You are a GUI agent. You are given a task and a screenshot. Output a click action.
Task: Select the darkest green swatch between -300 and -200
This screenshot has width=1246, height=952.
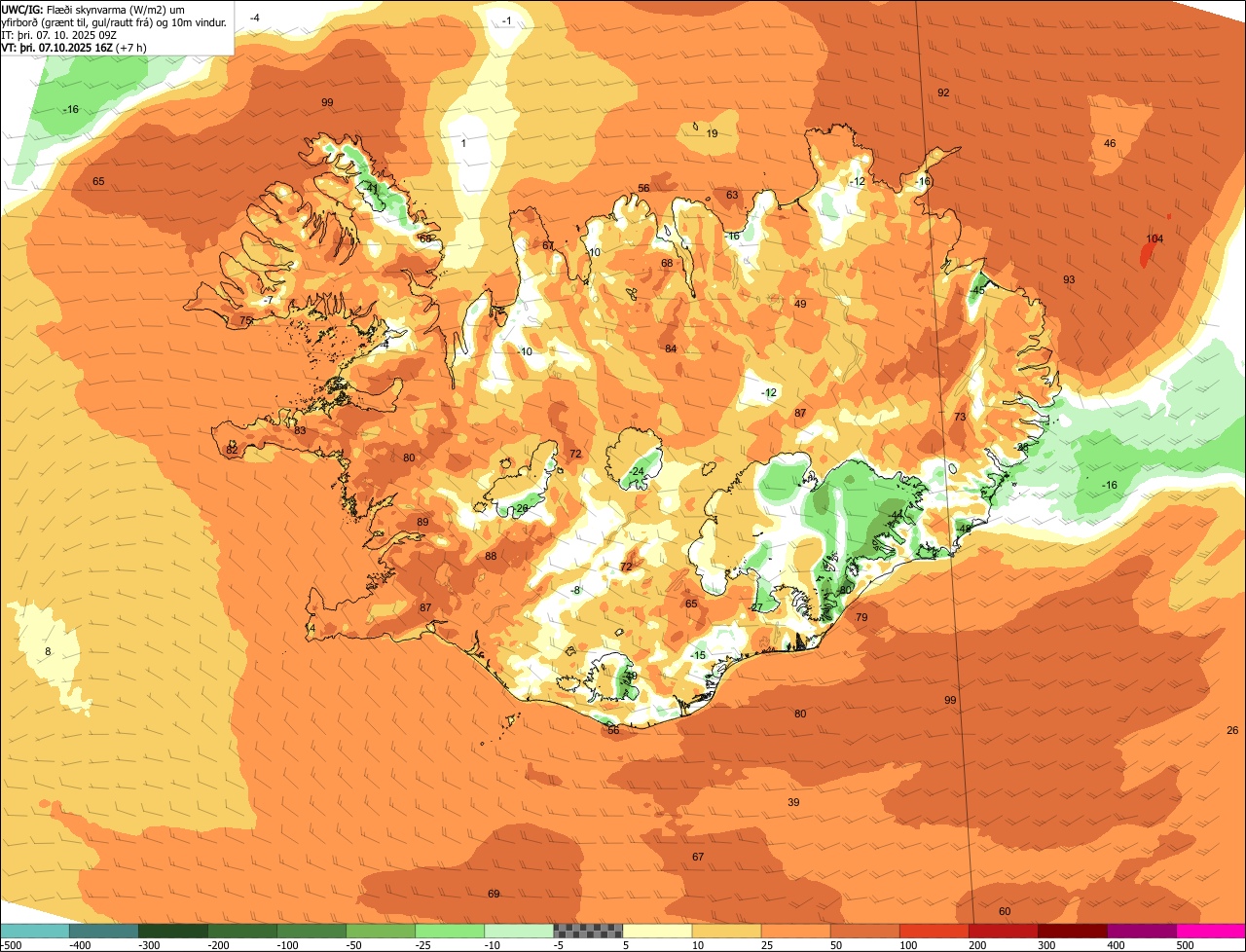click(x=172, y=931)
